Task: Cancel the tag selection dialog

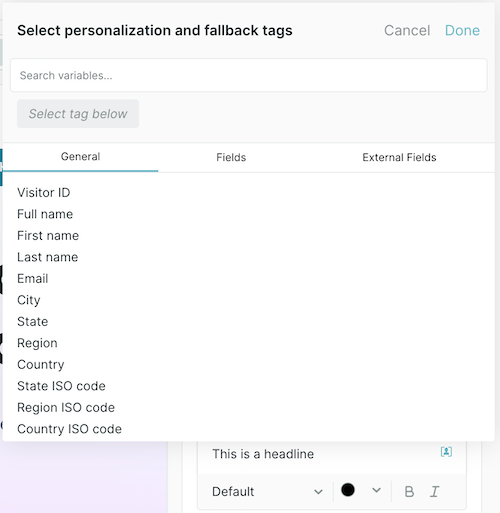Action: (407, 30)
